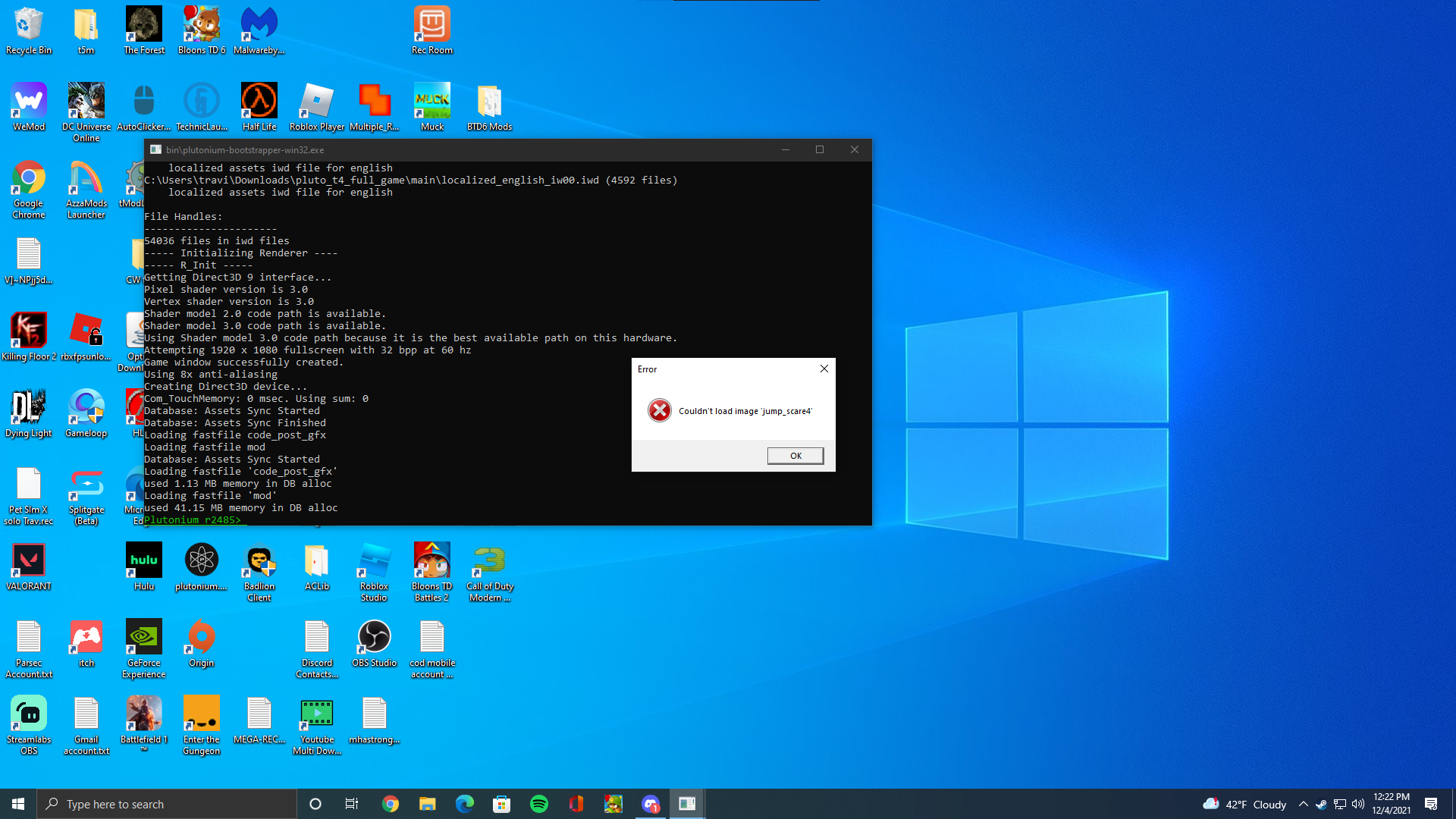Select the Roblox Studio shortcut
Viewport: 1456px width, 819px height.
[x=375, y=572]
